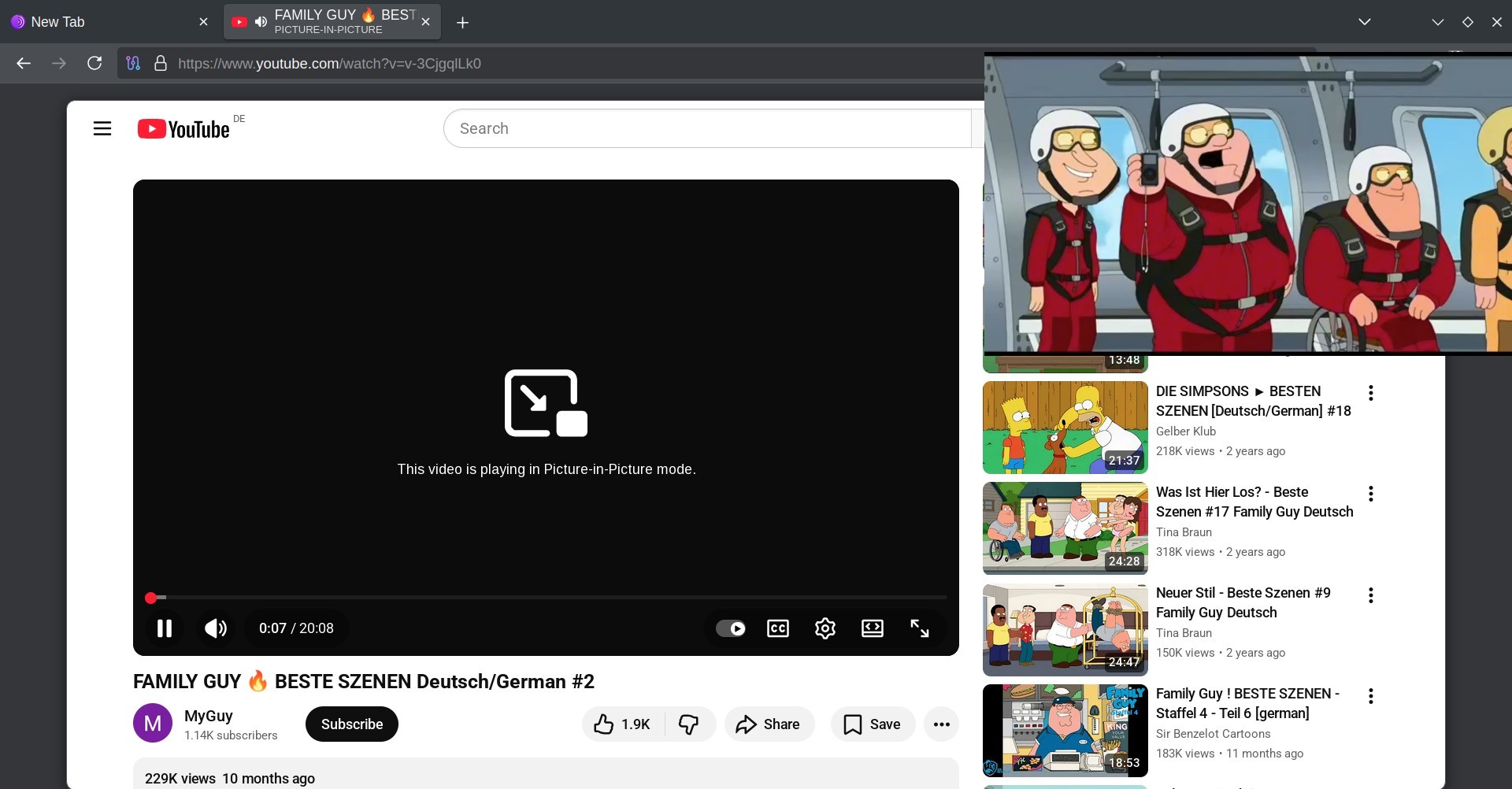This screenshot has width=1512, height=789.
Task: Click the video progress bar
Action: (551, 598)
